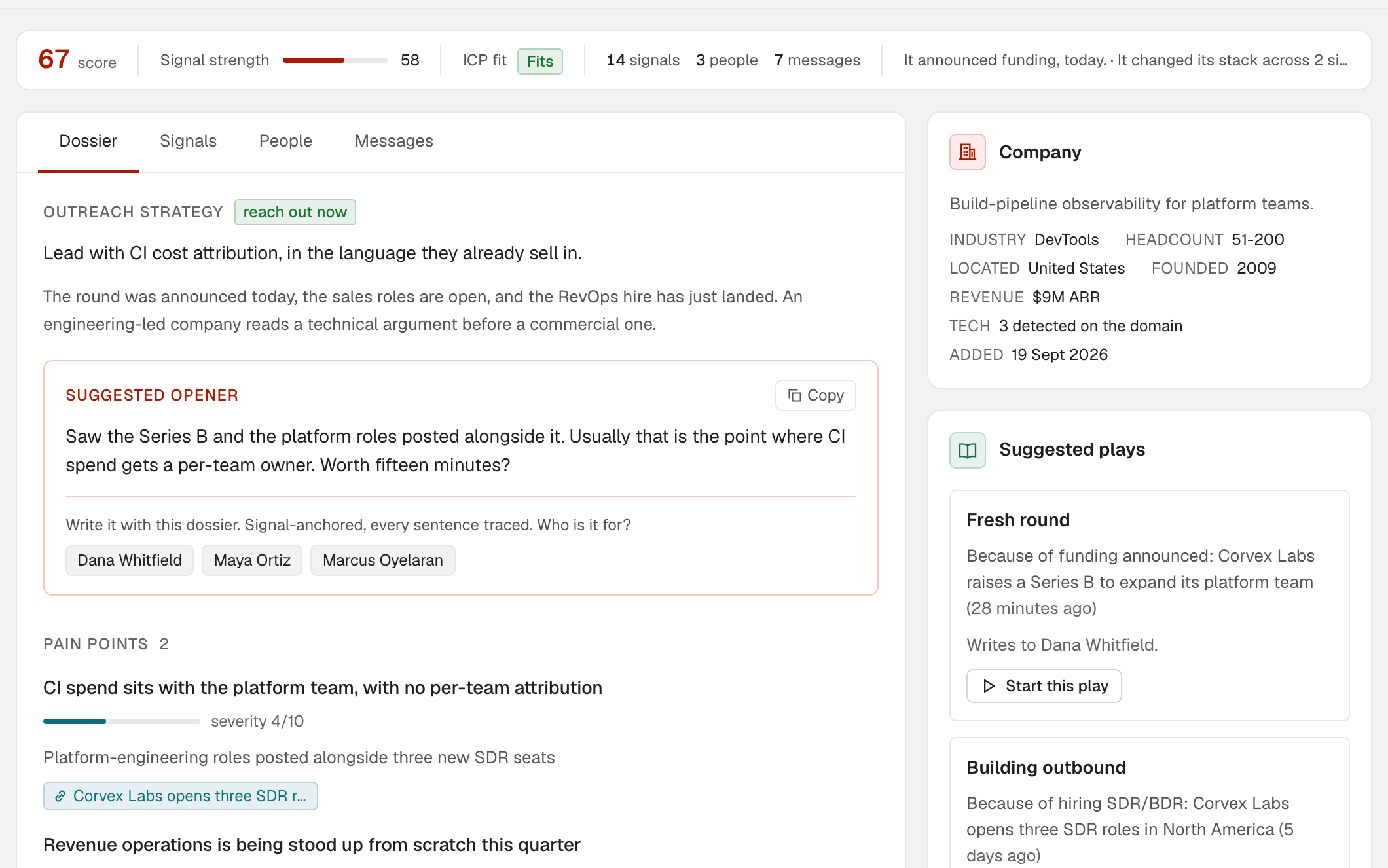Click the 14 signals count
This screenshot has height=868, width=1388.
click(643, 60)
